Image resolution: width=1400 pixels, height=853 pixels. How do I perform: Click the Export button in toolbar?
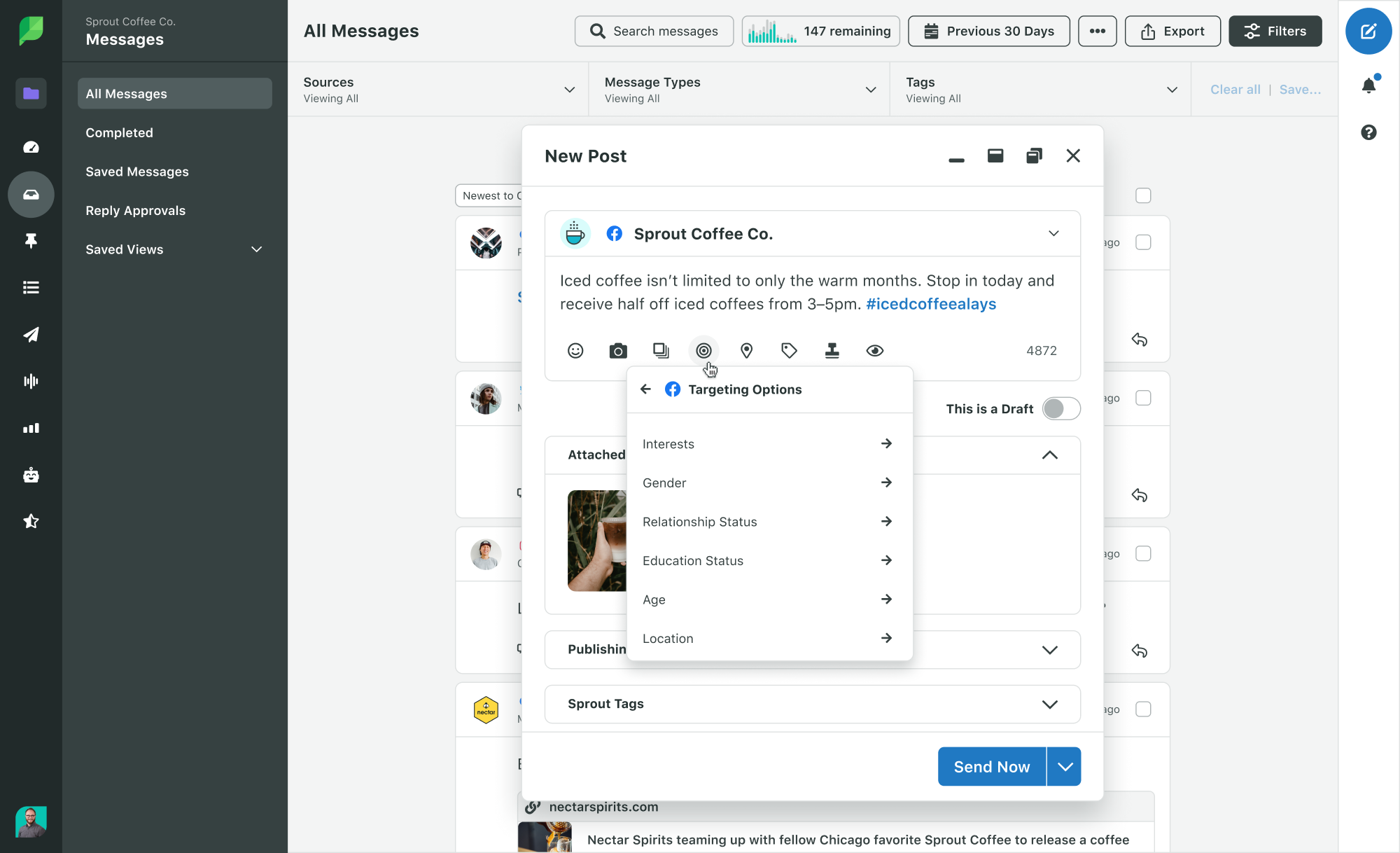click(1172, 30)
